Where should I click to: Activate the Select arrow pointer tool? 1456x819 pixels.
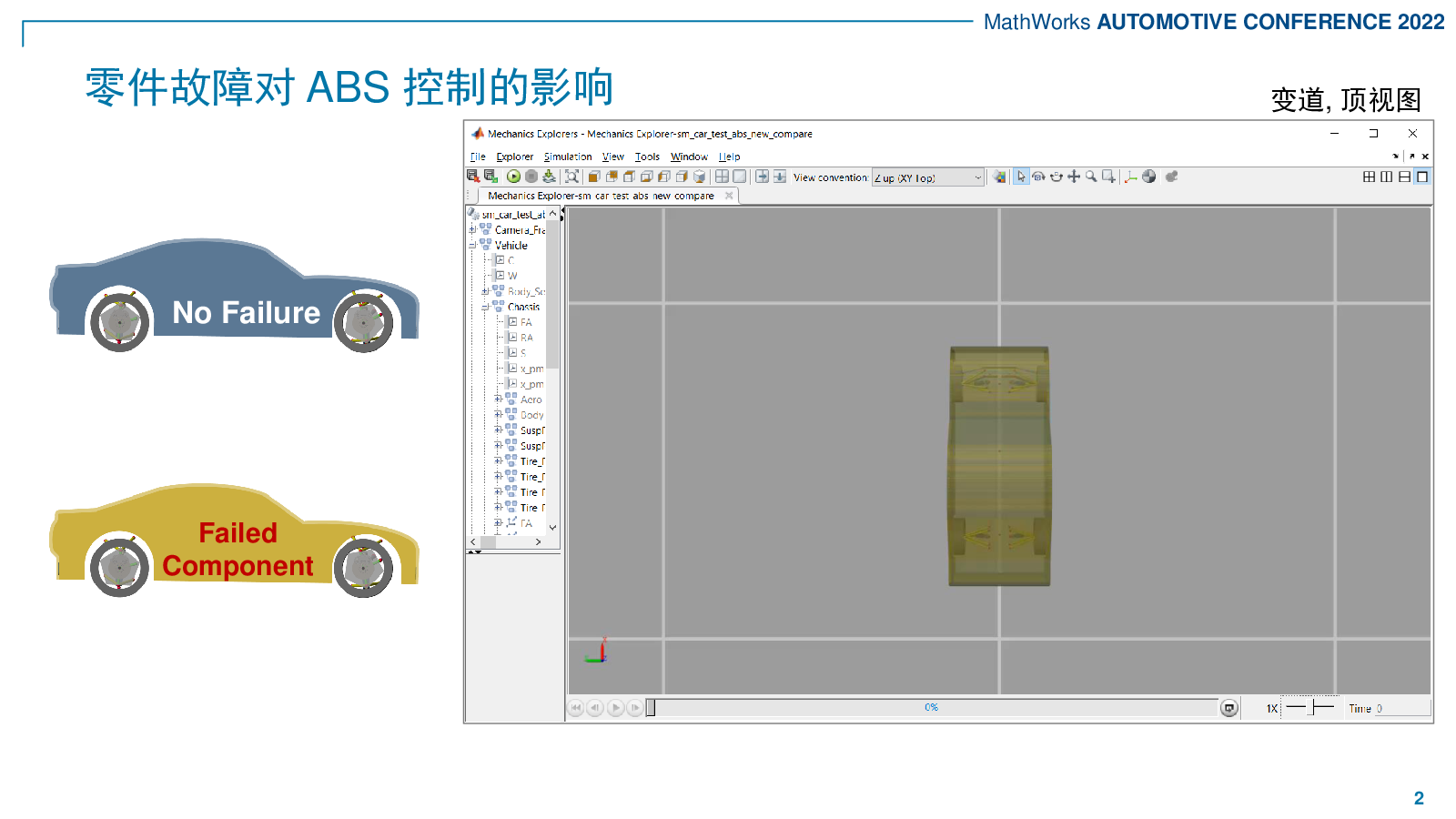click(1021, 177)
